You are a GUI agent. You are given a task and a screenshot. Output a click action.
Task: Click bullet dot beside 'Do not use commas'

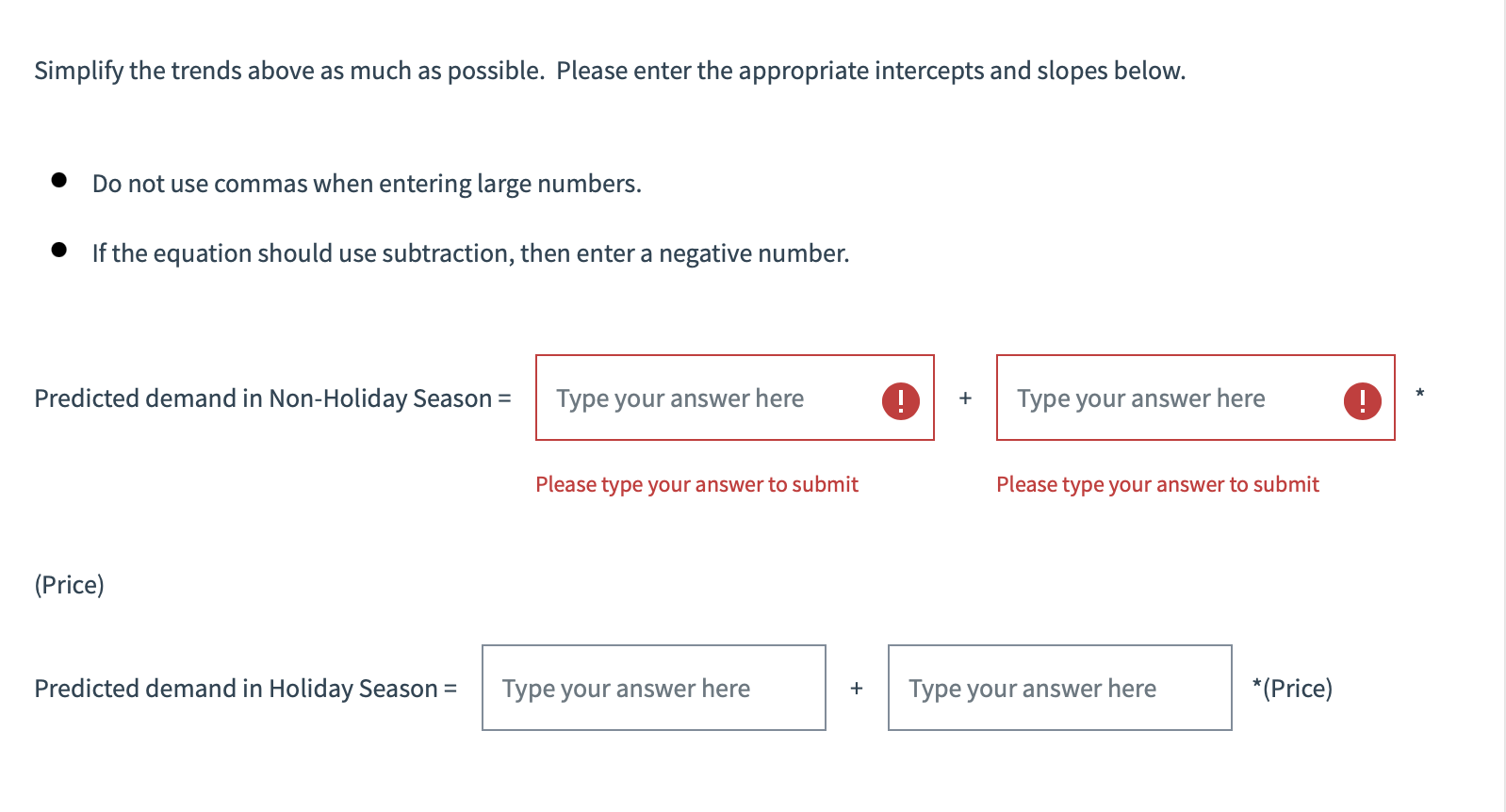click(59, 180)
